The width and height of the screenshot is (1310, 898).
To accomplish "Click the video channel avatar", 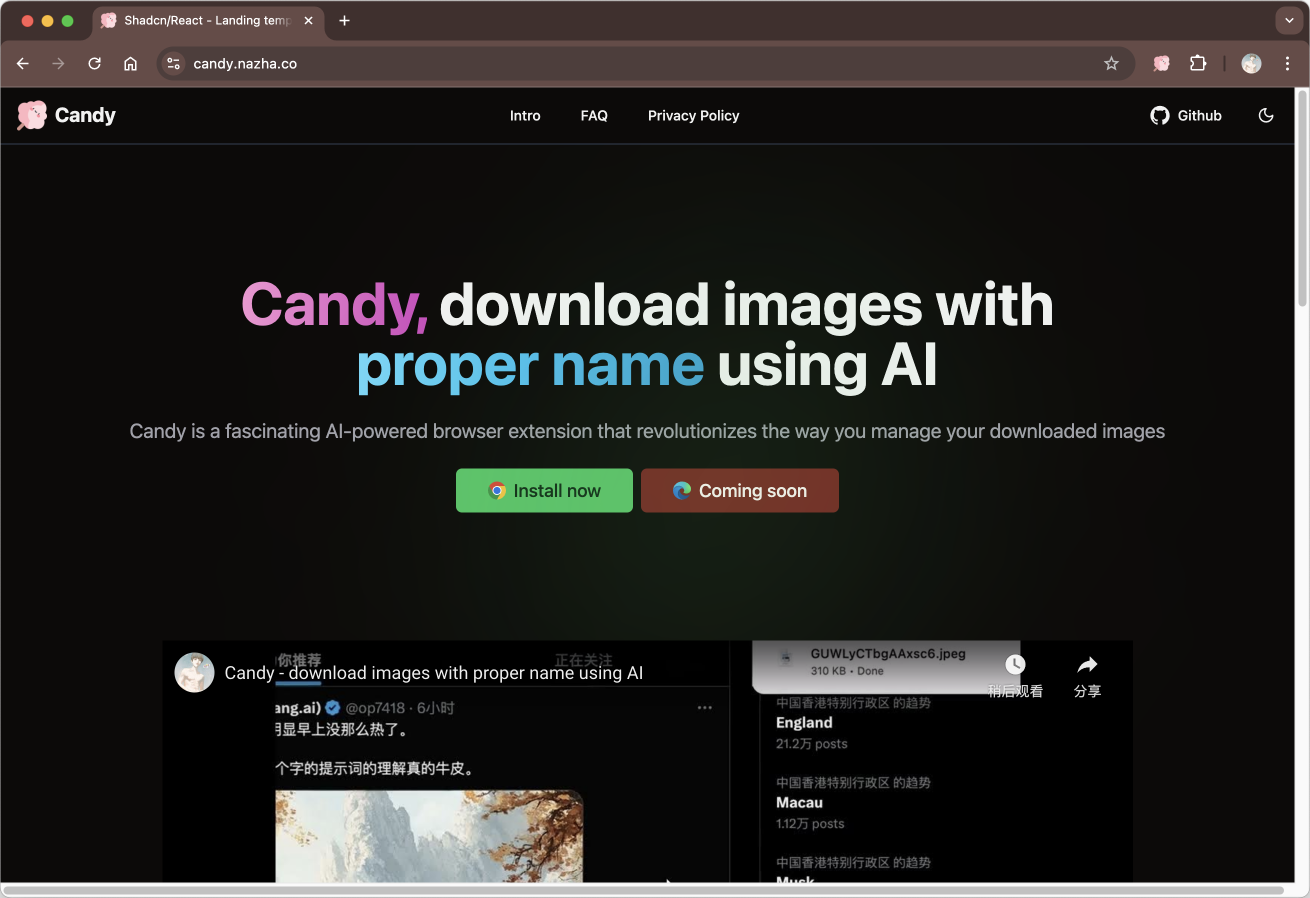I will [x=194, y=673].
